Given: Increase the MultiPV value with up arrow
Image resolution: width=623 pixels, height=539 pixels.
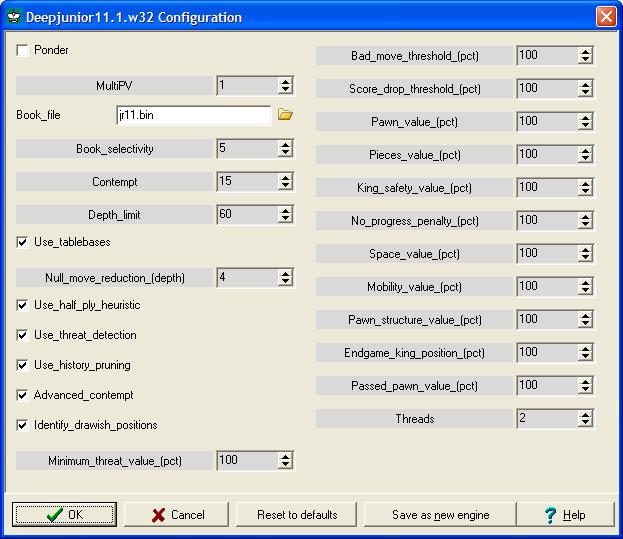Looking at the screenshot, I should click(286, 82).
